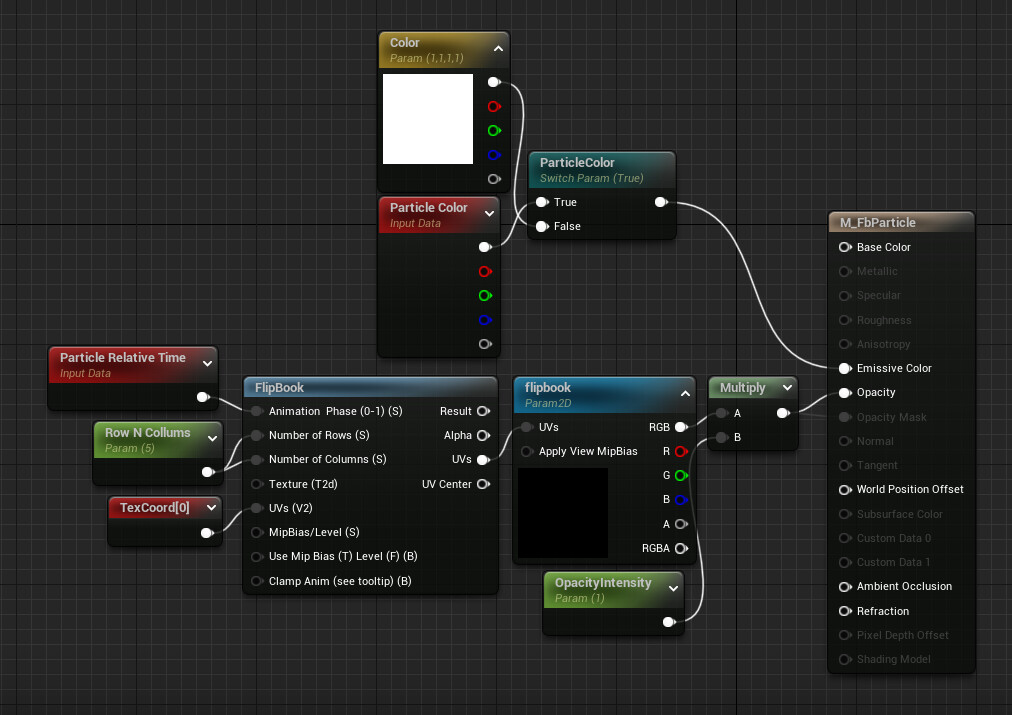Click the Emissive Color input pin
The image size is (1012, 715).
[x=845, y=368]
